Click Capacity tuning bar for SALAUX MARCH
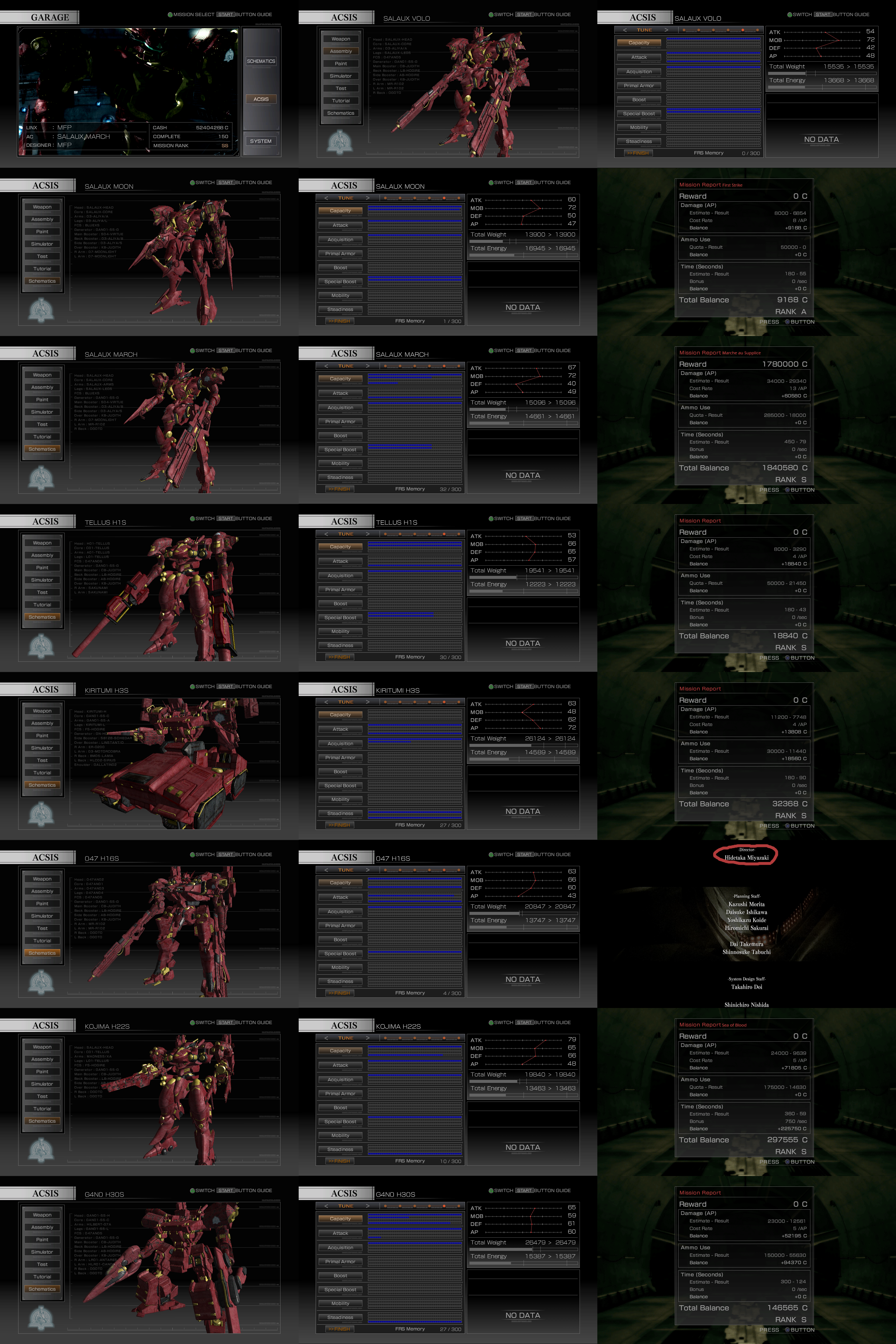The width and height of the screenshot is (896, 1344). point(414,379)
